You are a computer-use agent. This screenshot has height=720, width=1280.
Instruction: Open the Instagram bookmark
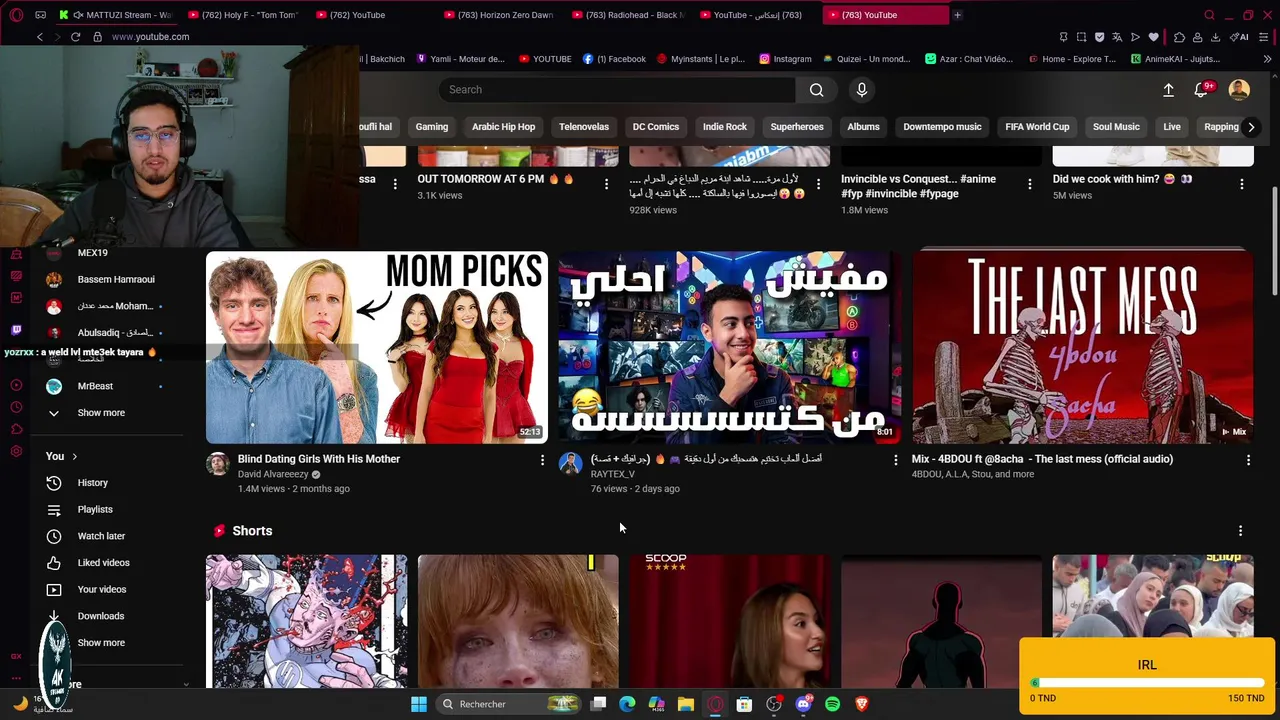pos(785,59)
